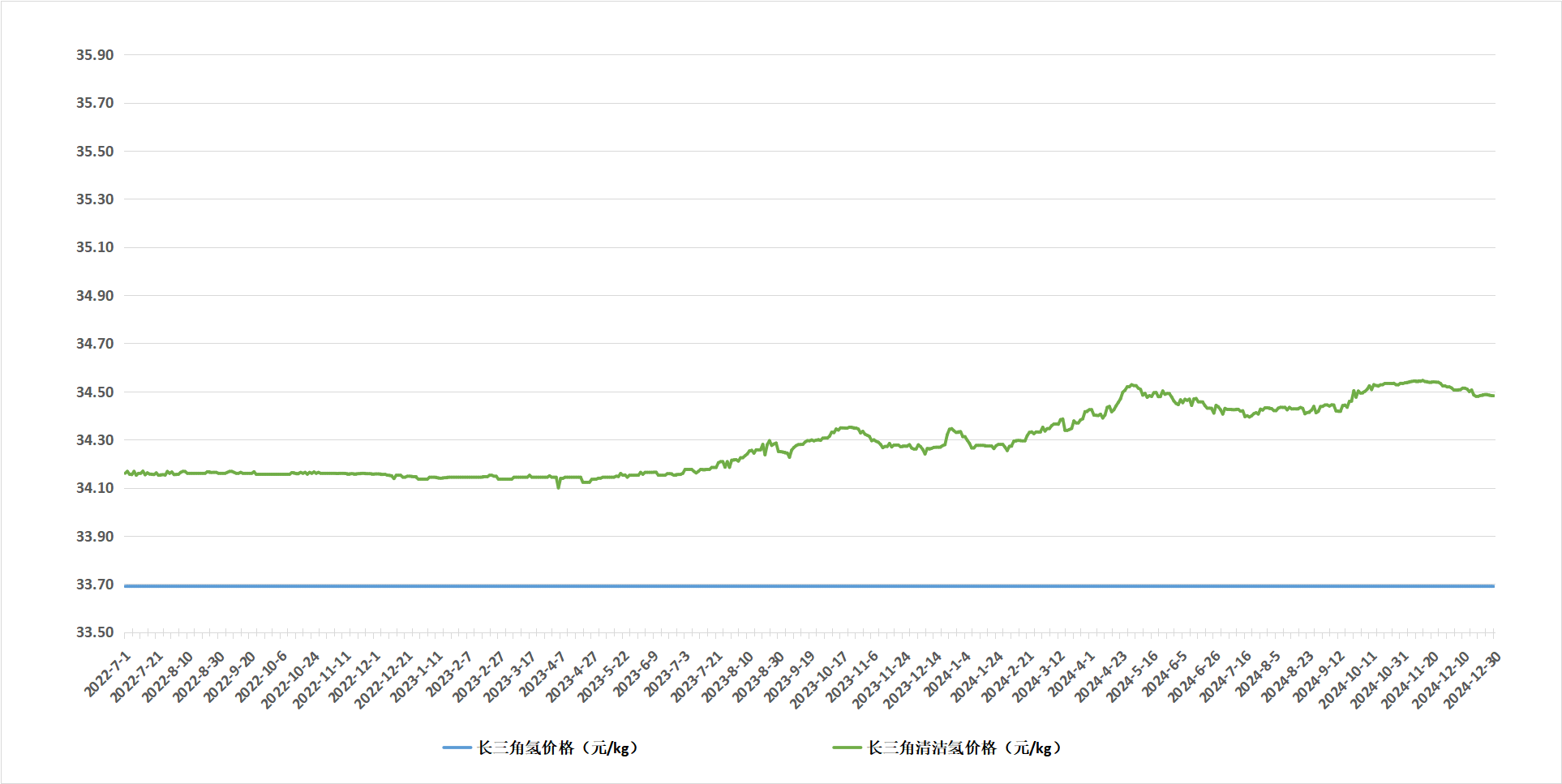Click the 34.30 y-axis label

(95, 440)
